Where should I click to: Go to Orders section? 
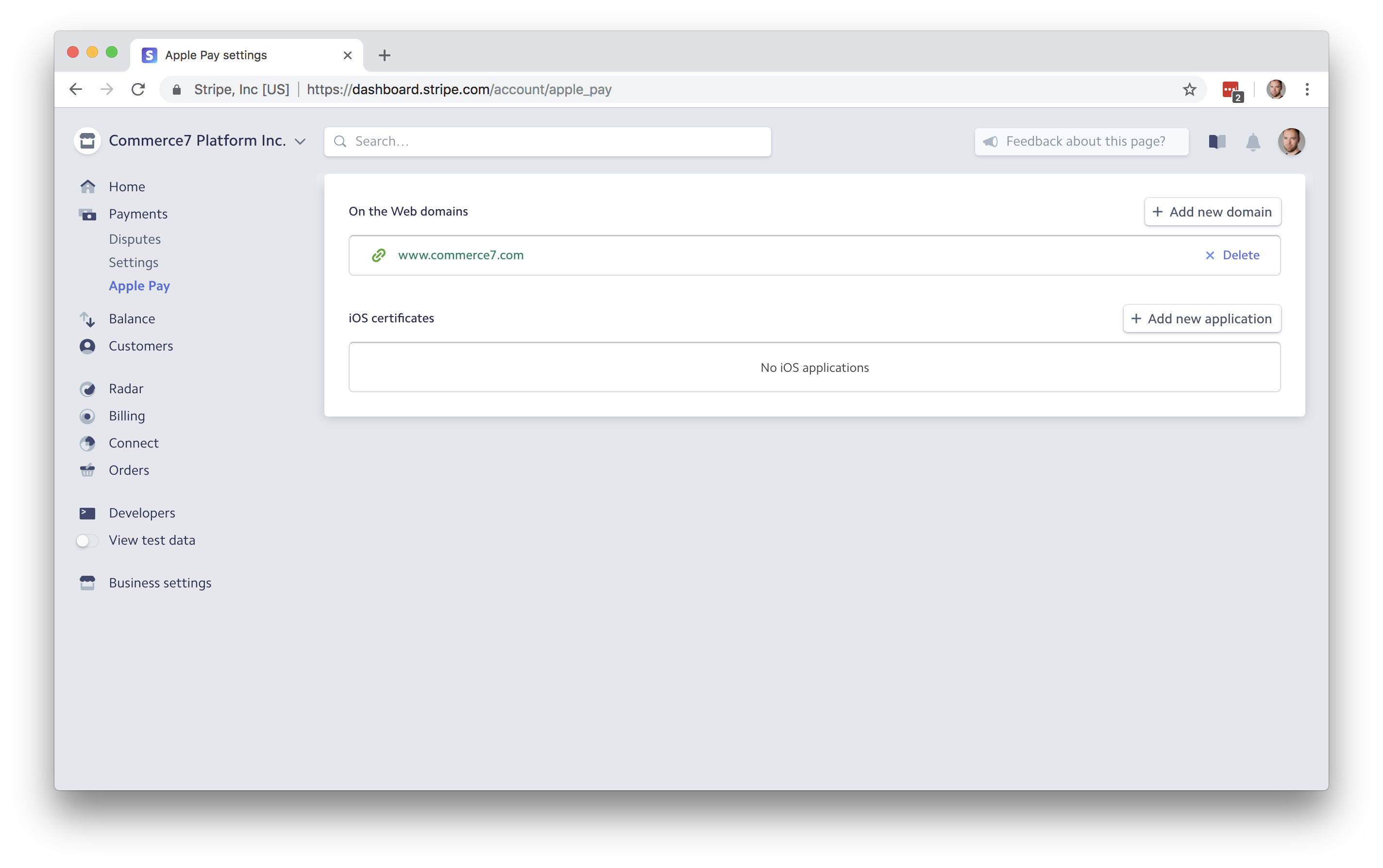(129, 470)
